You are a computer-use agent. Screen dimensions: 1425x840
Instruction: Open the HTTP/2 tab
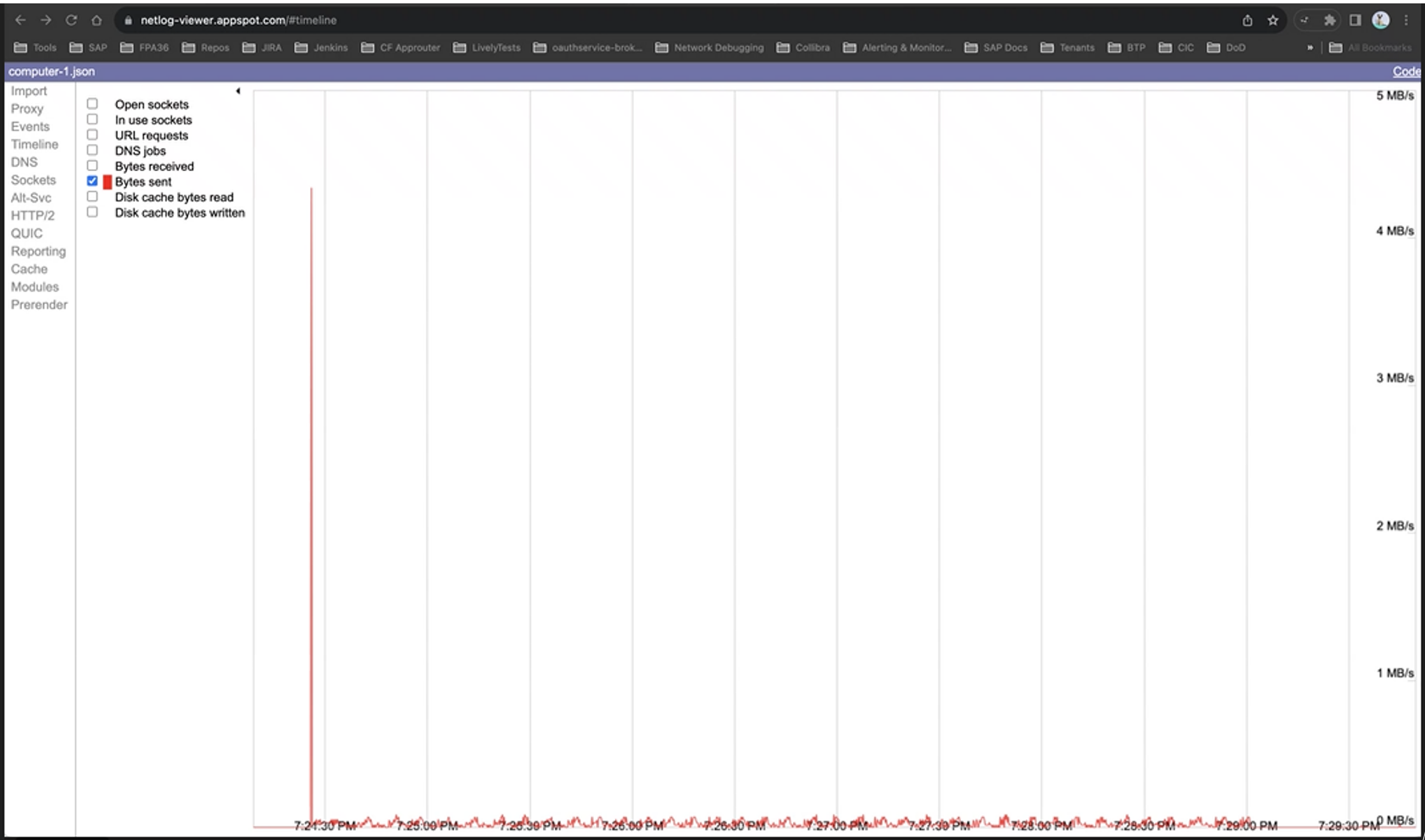click(33, 215)
